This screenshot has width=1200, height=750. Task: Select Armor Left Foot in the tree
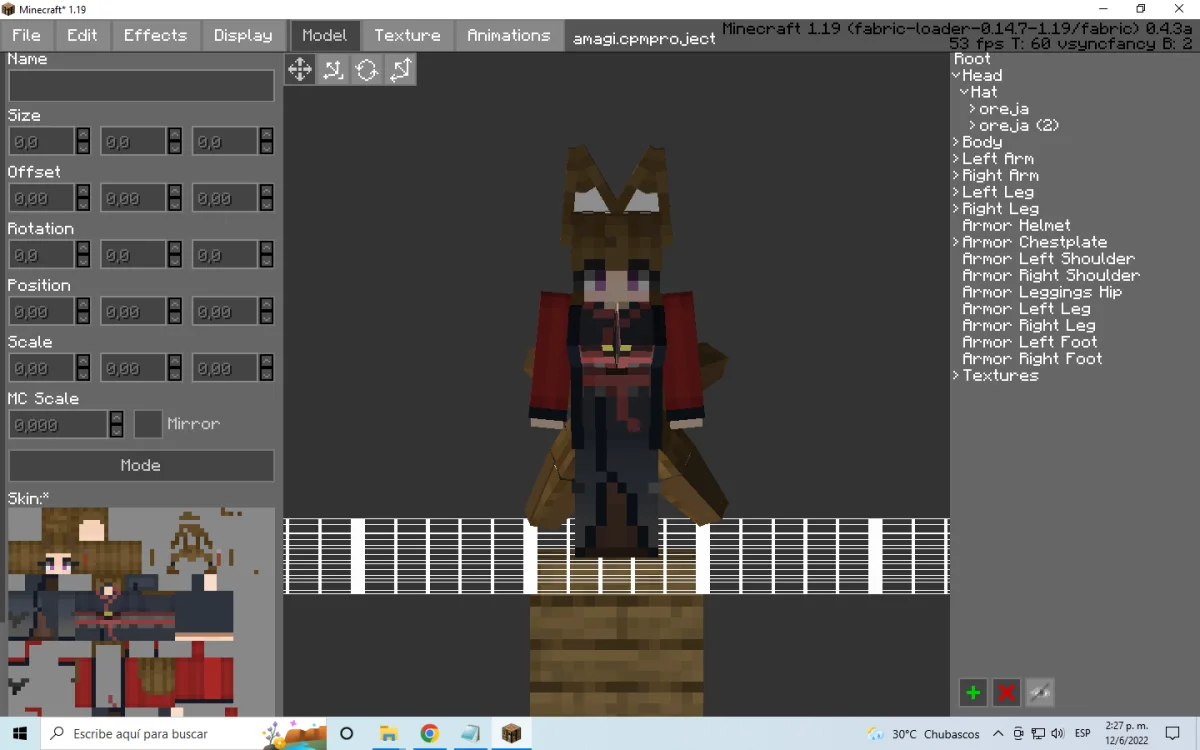click(1030, 342)
